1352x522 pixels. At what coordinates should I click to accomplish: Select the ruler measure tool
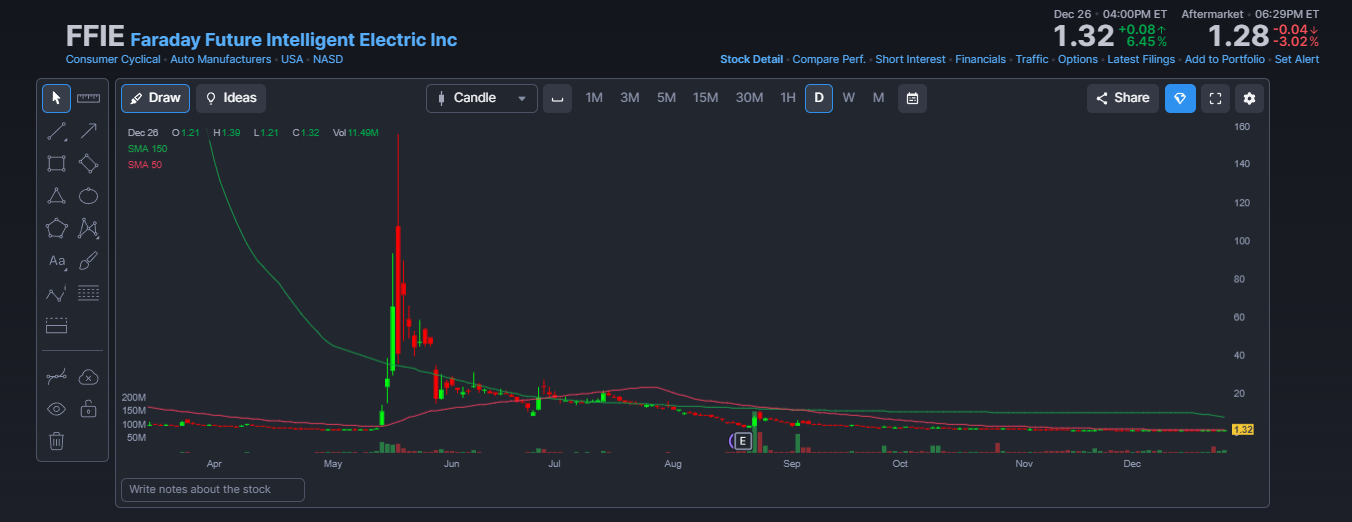tap(88, 98)
